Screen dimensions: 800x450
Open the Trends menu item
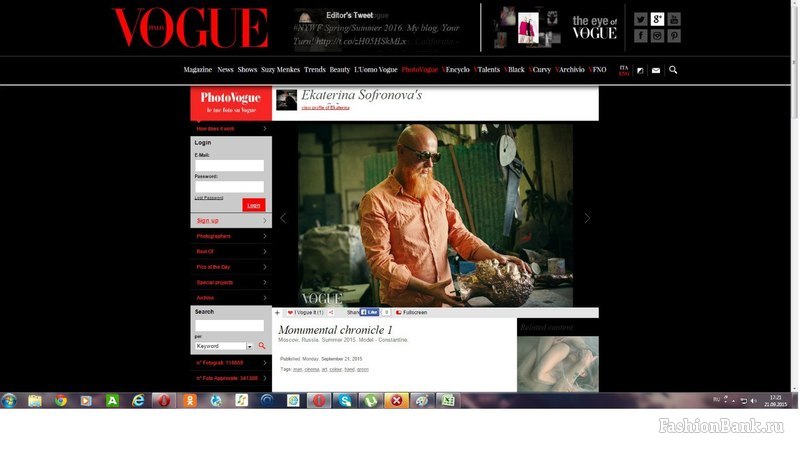314,69
